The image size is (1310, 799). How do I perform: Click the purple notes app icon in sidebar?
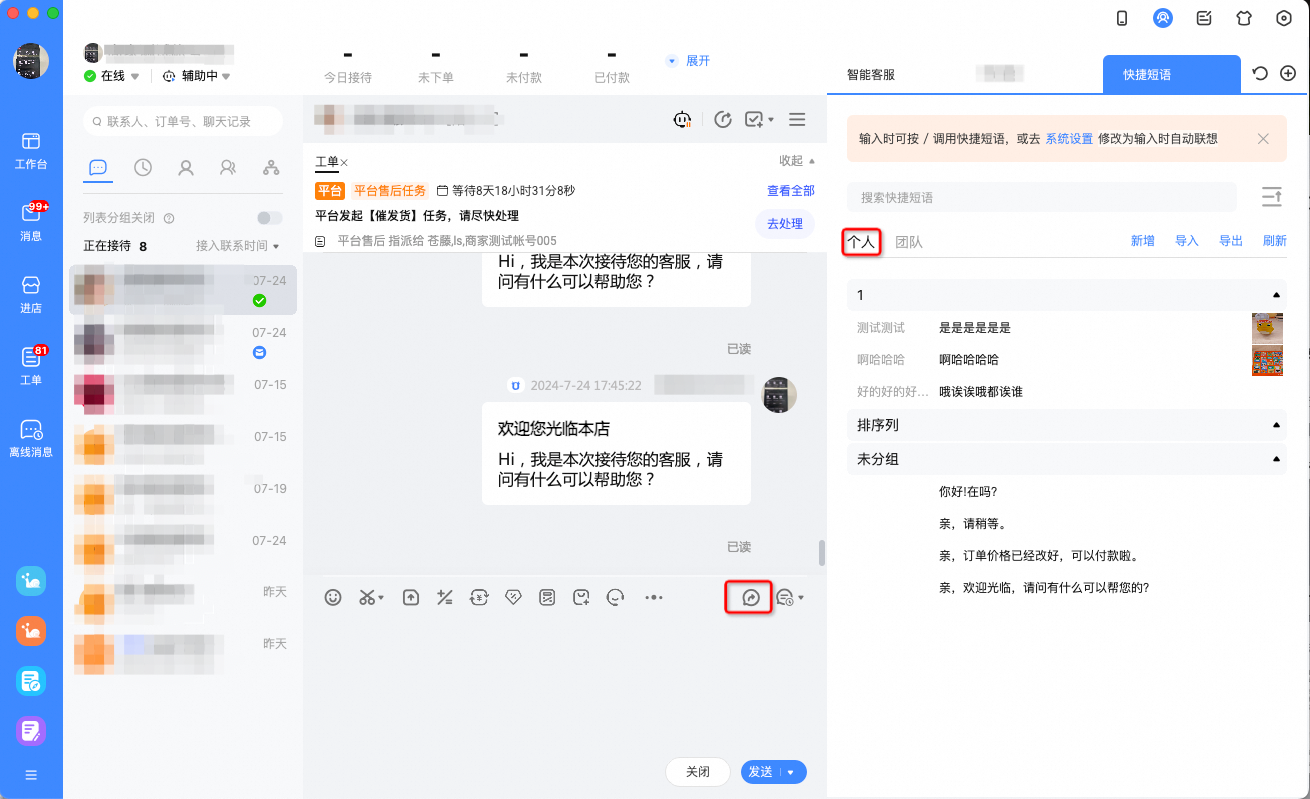[x=31, y=731]
